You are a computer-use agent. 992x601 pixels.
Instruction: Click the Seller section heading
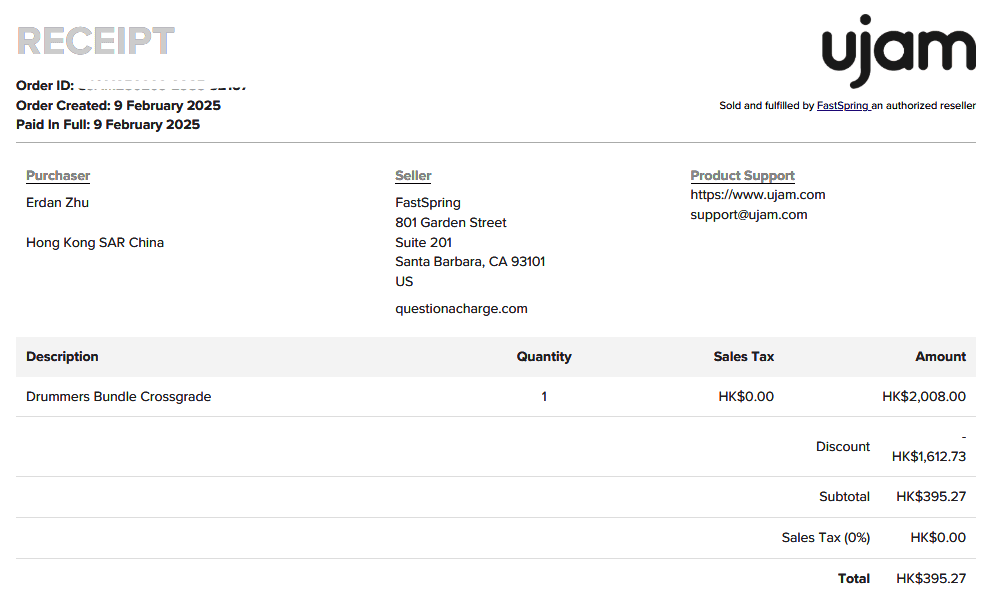pyautogui.click(x=413, y=176)
